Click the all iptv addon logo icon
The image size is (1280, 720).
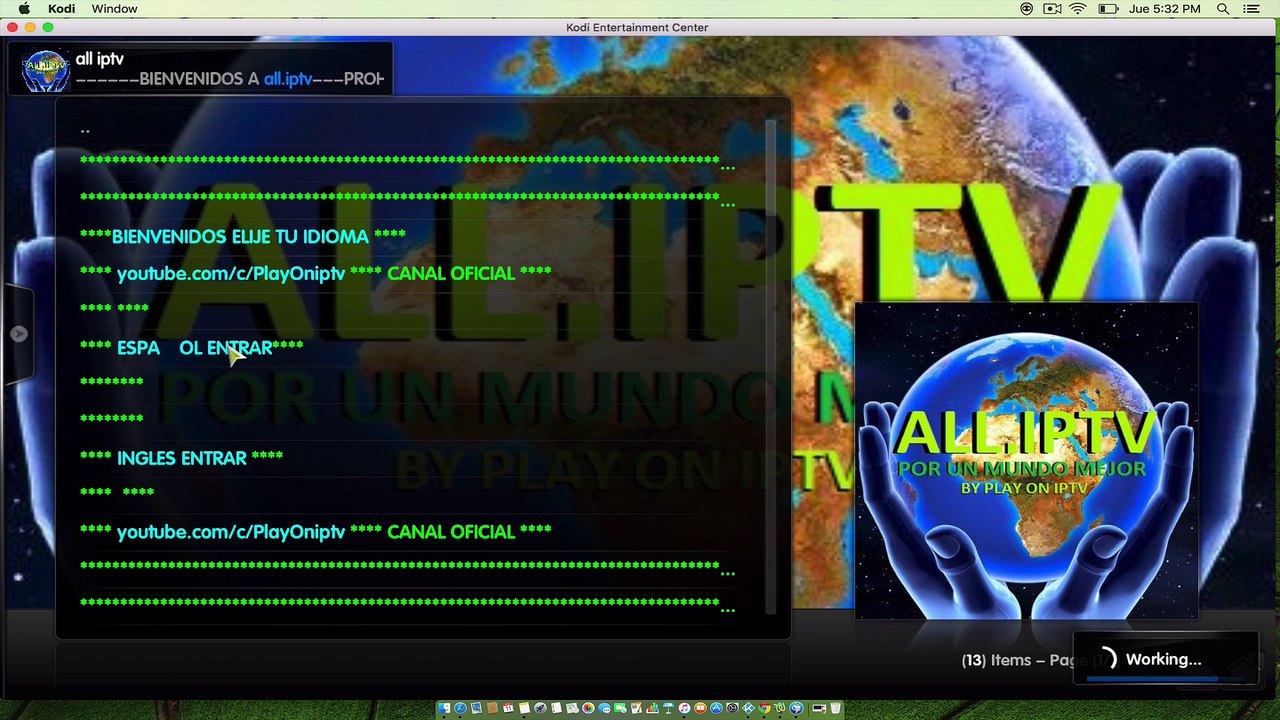46,70
